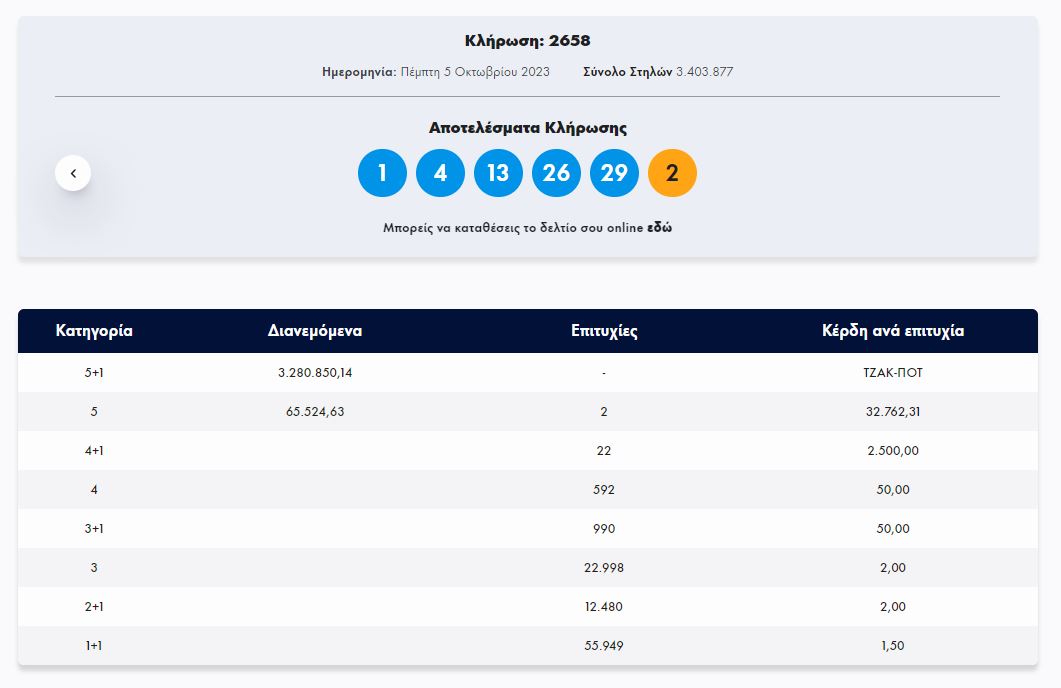Select the drawn number 4 ball
The image size is (1061, 688).
[x=440, y=172]
